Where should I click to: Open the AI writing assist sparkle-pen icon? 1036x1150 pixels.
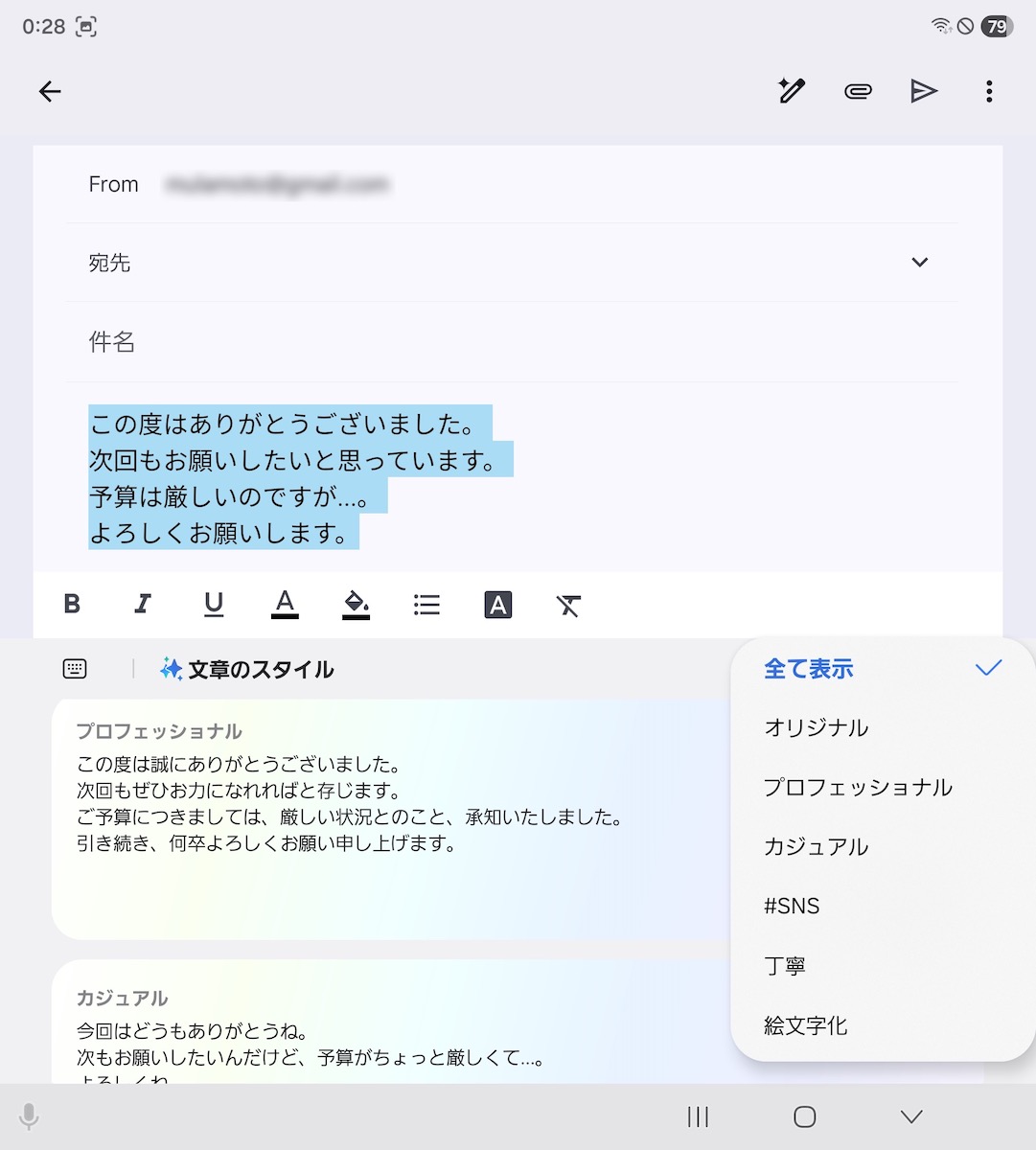pos(791,91)
